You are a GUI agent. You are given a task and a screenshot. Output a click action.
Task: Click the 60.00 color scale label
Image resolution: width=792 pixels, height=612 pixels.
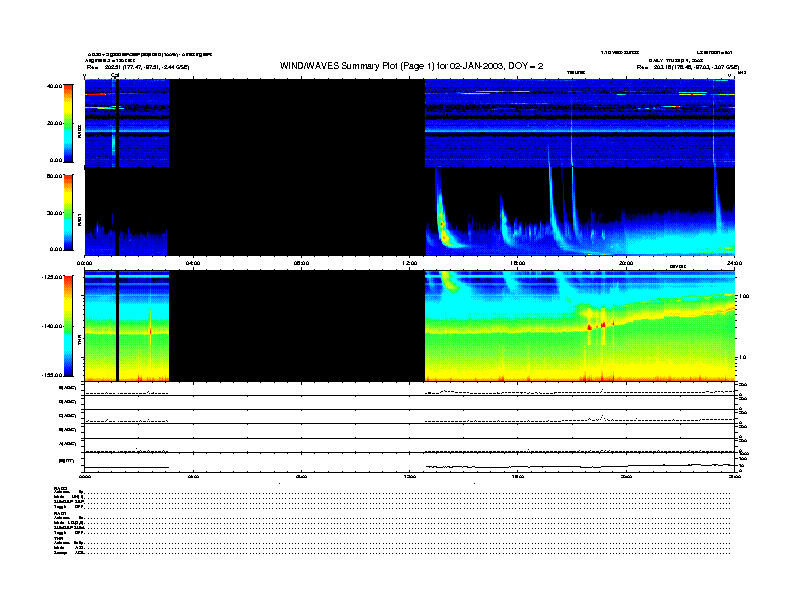coord(54,176)
